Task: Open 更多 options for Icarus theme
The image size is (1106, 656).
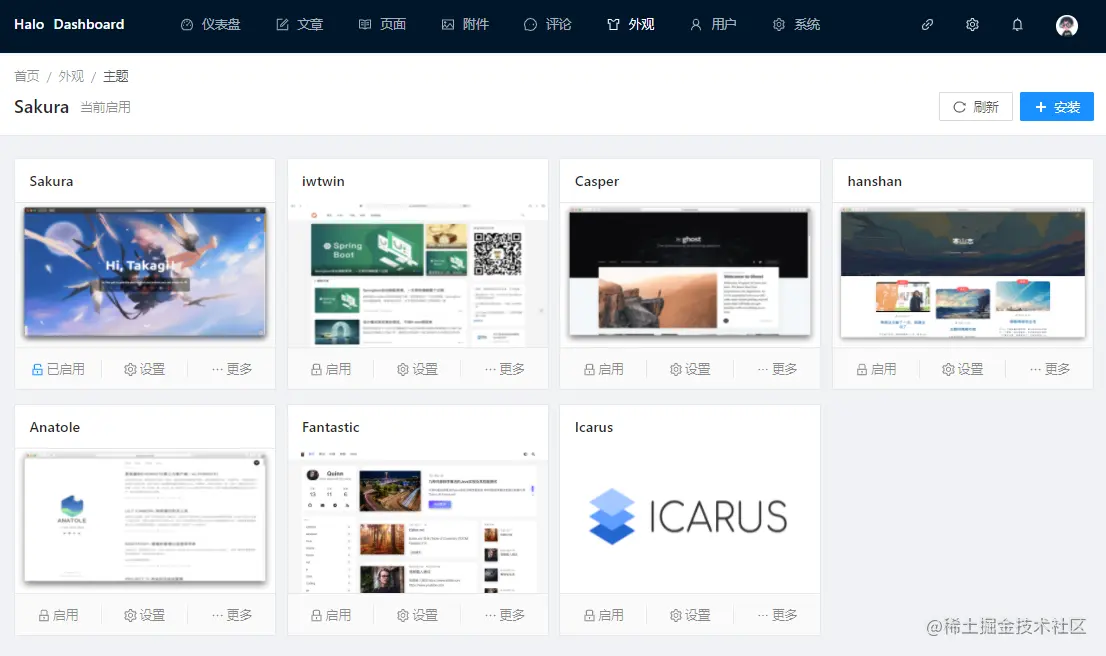Action: [777, 615]
